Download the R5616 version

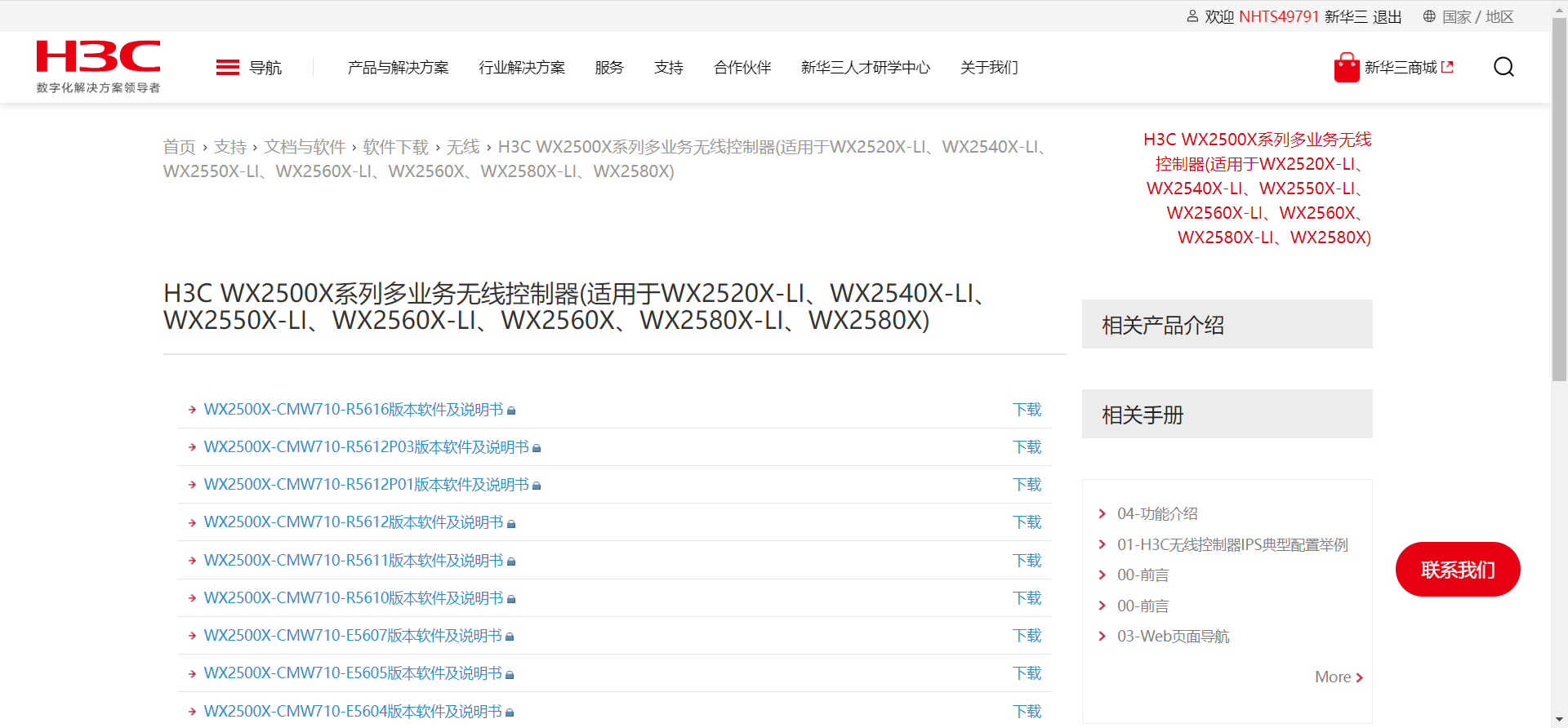click(1027, 410)
